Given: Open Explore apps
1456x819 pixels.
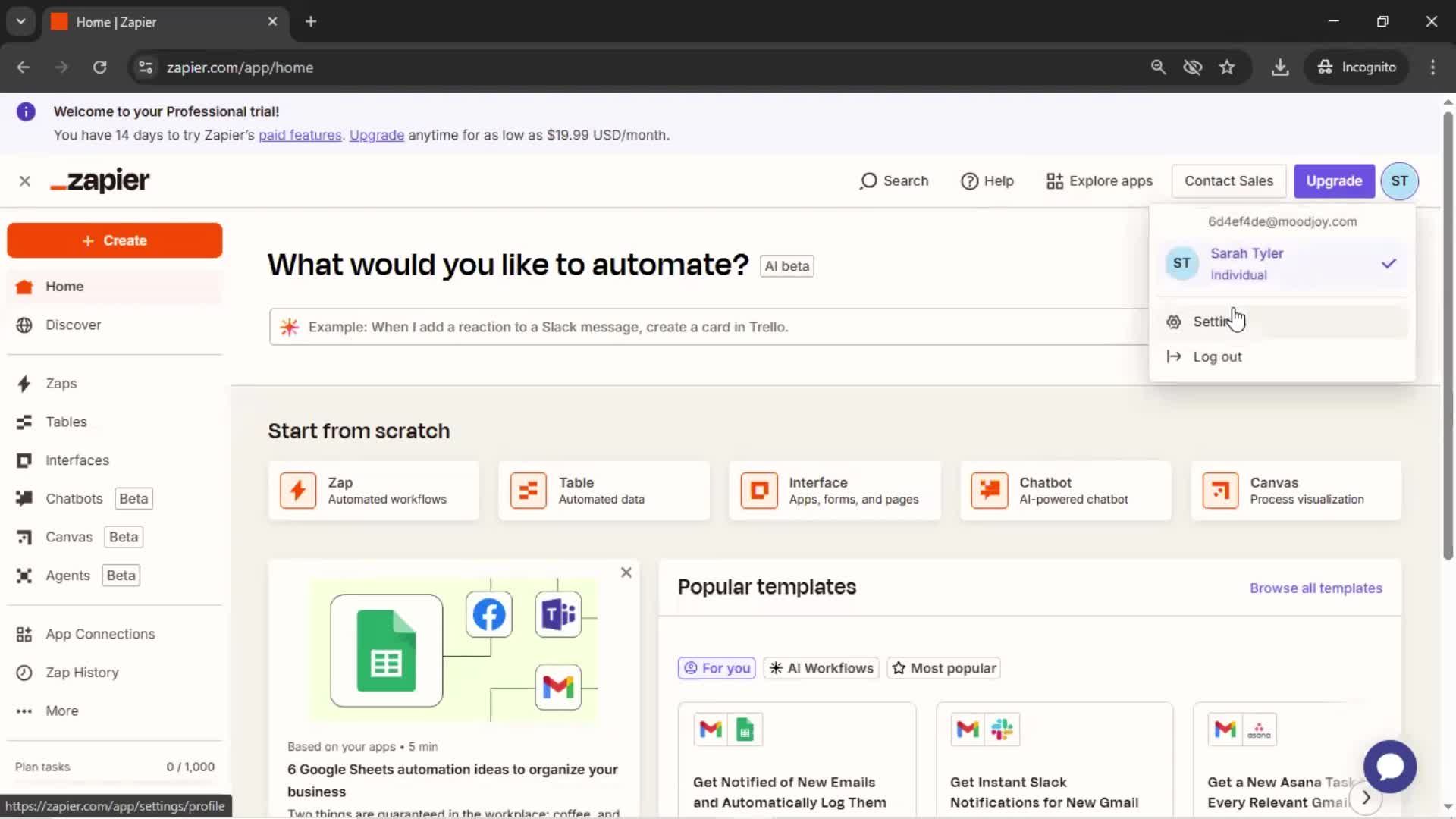Looking at the screenshot, I should pos(1100,181).
